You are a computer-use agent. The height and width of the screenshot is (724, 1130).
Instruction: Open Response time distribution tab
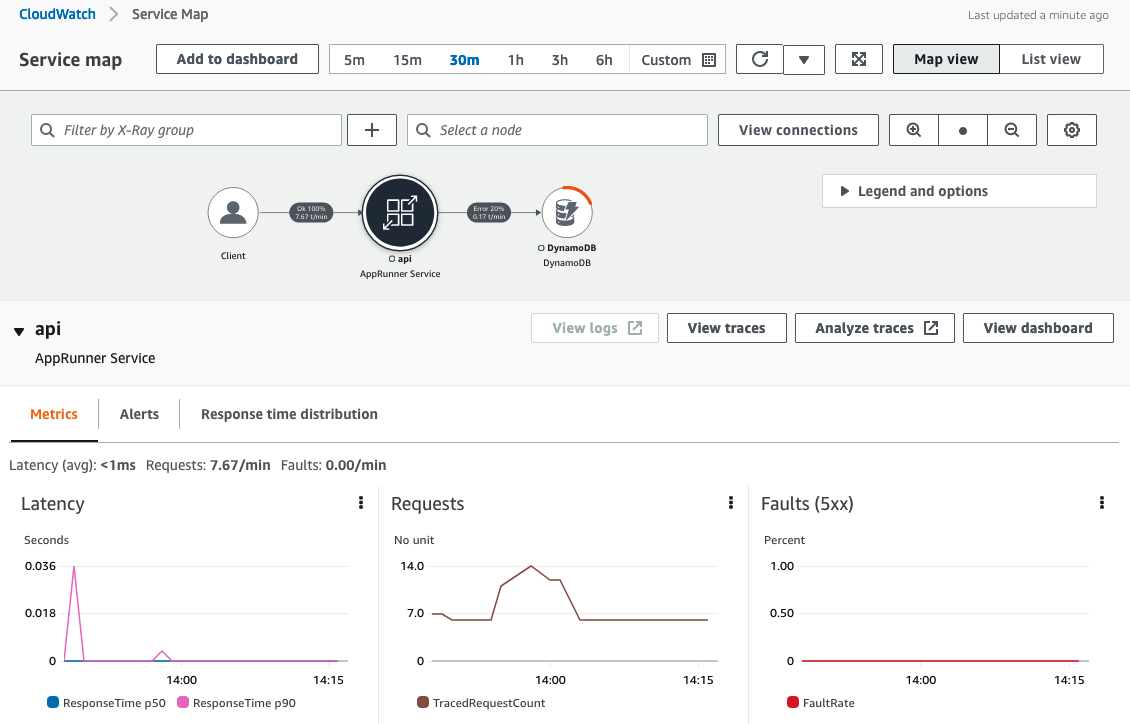coord(289,414)
